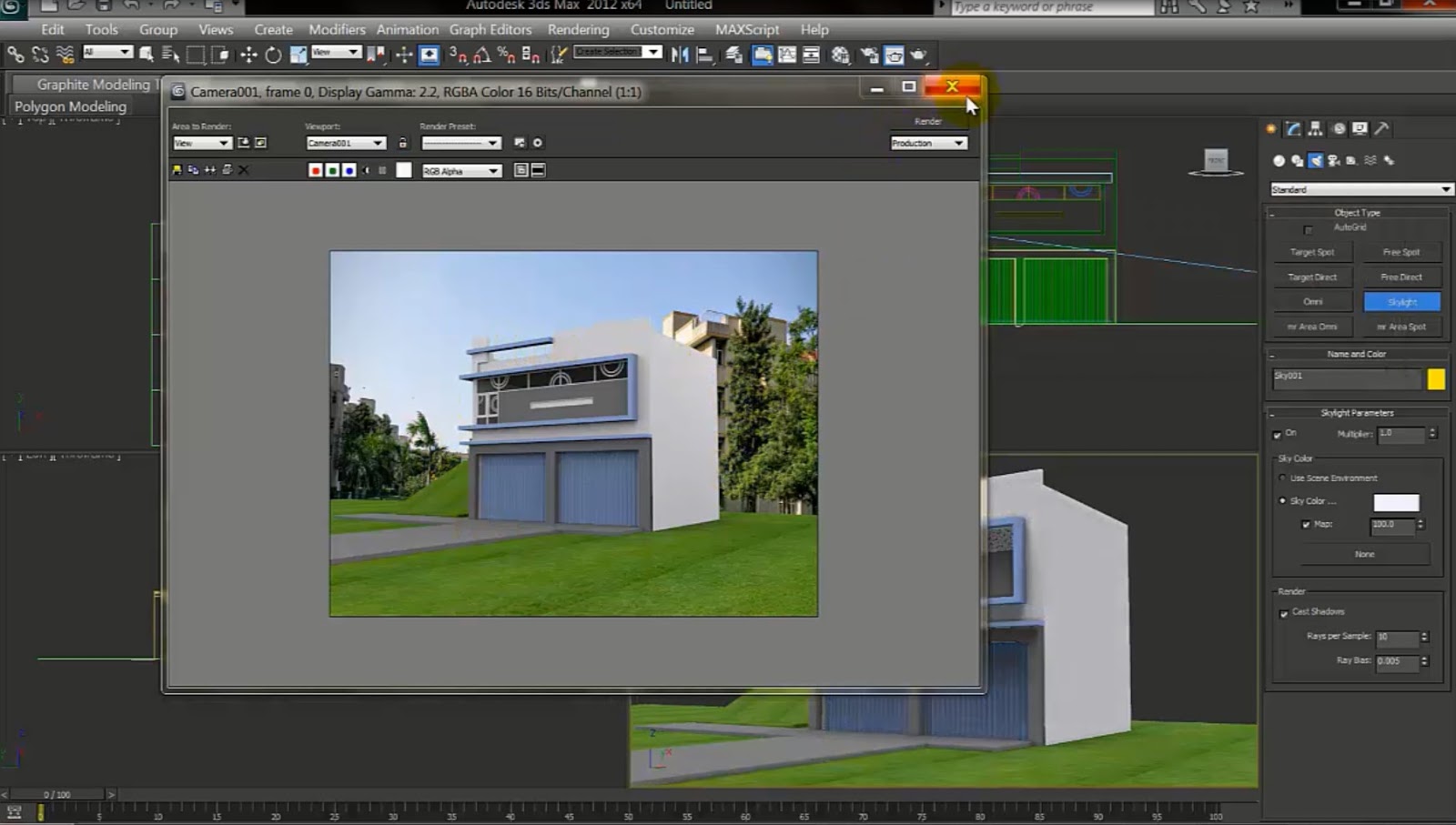Screen dimensions: 1456x825
Task: Open the Render Preset dropdown
Action: click(x=462, y=143)
